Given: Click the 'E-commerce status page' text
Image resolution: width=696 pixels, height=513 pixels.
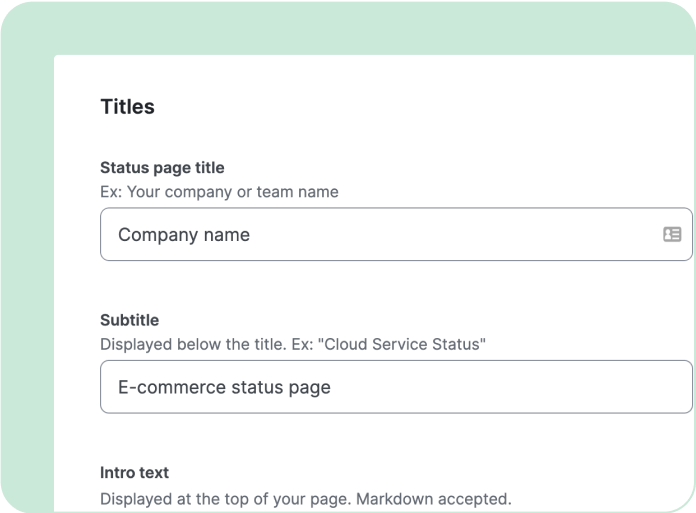Looking at the screenshot, I should coord(224,387).
